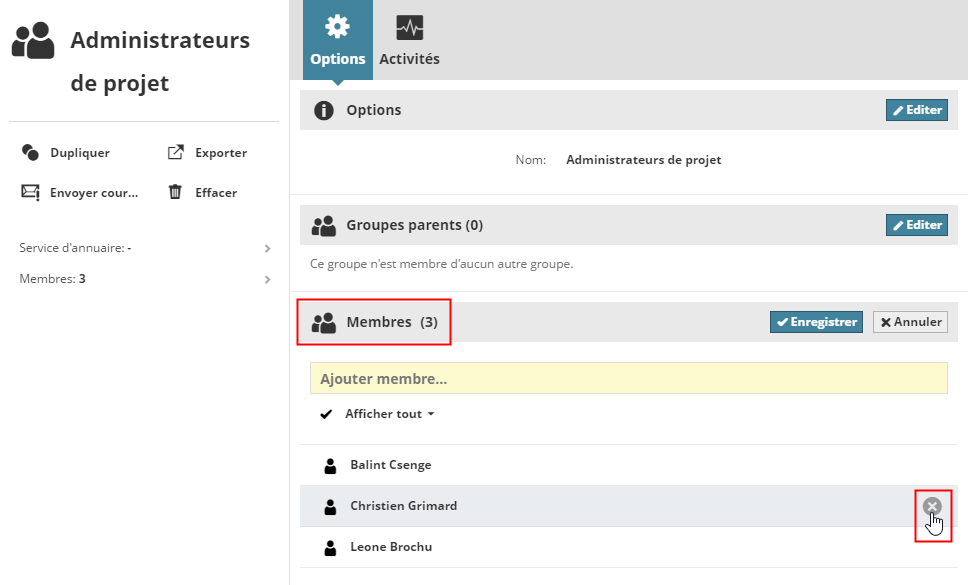Switch to the Activités tab
This screenshot has width=969, height=585.
click(409, 40)
